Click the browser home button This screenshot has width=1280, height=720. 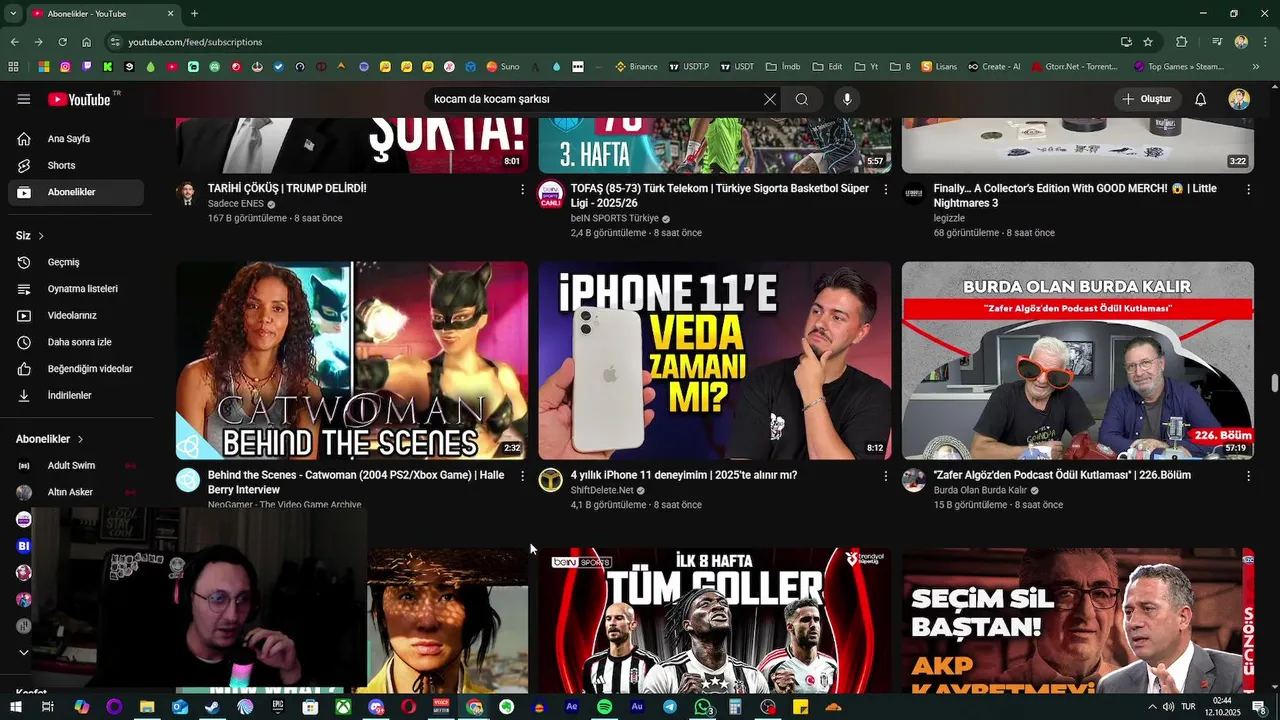[x=86, y=42]
